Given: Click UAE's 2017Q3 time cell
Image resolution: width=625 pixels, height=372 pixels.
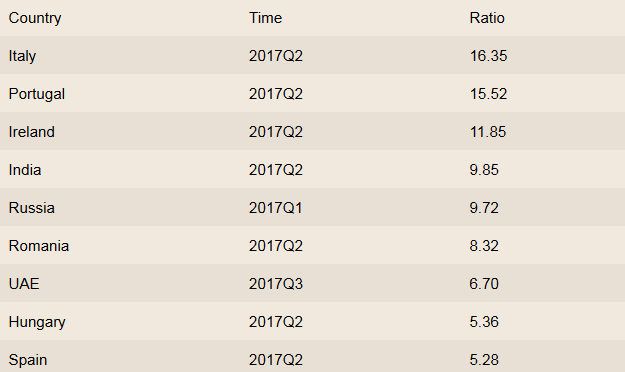Looking at the screenshot, I should tap(276, 284).
